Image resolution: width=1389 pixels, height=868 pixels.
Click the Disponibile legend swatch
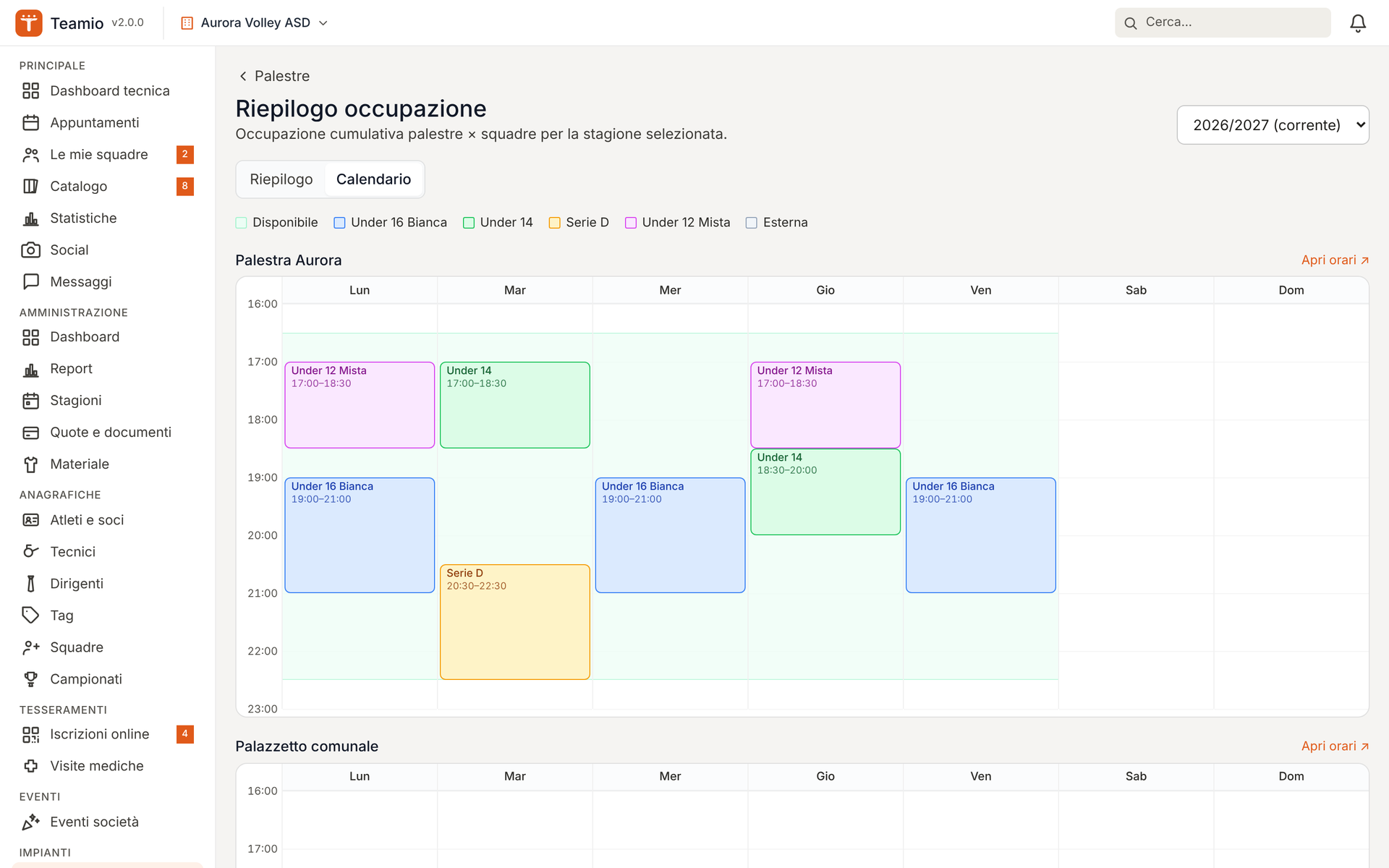[242, 223]
